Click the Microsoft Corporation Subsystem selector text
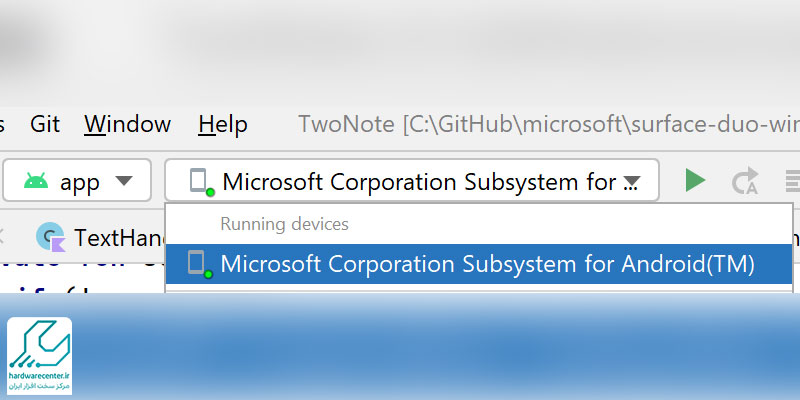The width and height of the screenshot is (800, 400). pos(419,181)
